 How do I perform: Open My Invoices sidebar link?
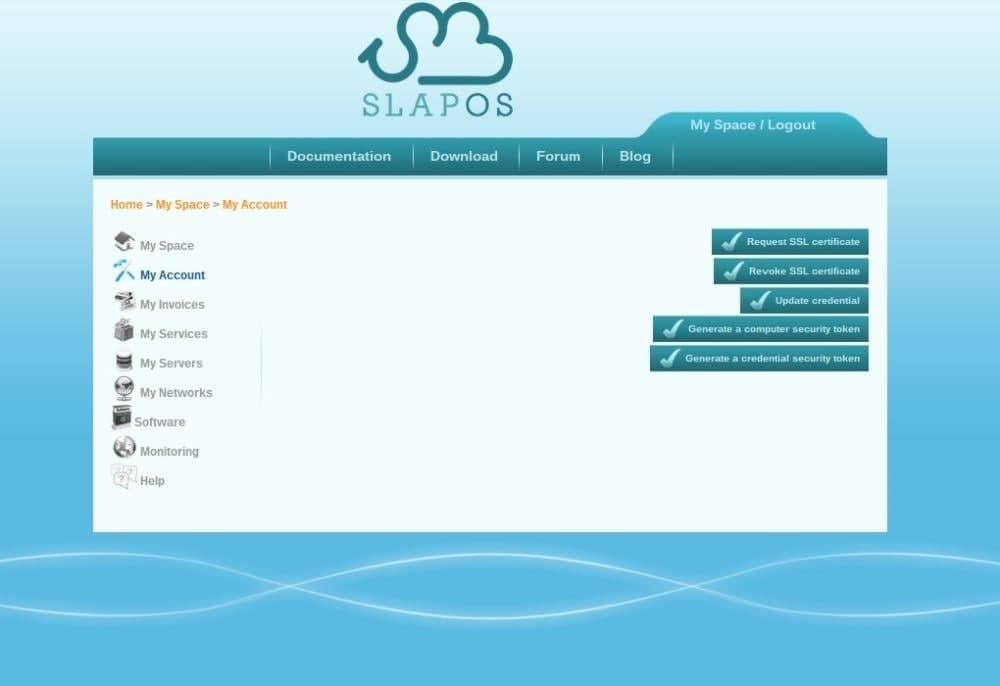(x=172, y=305)
